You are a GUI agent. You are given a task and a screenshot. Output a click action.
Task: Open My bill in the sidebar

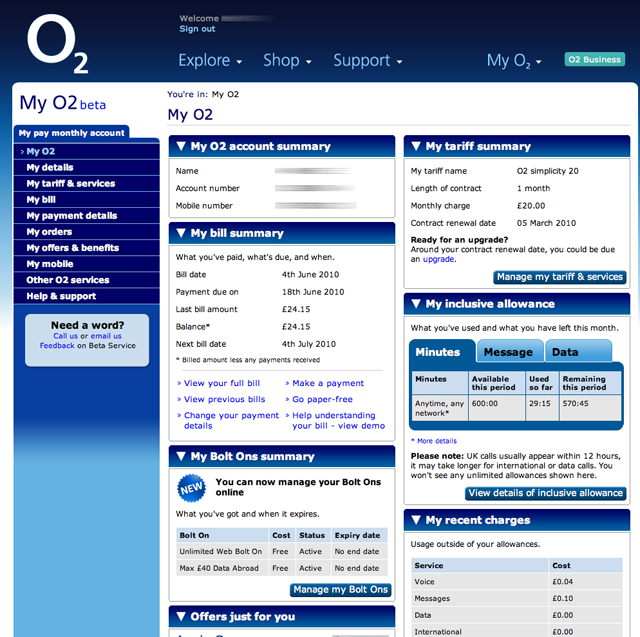[x=87, y=200]
